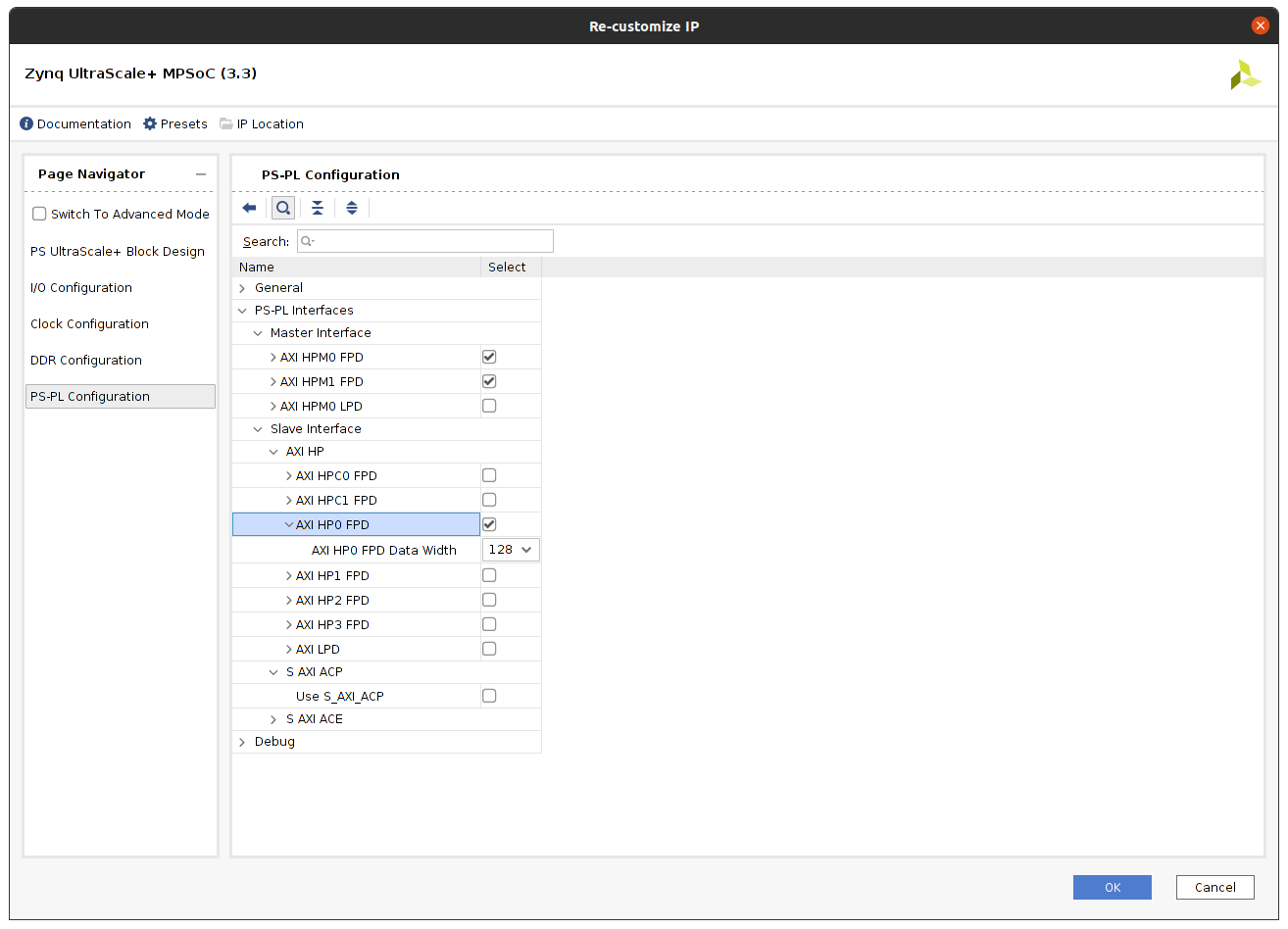Open the Documentation link
Viewport: 1288px width, 929px height.
(x=84, y=123)
